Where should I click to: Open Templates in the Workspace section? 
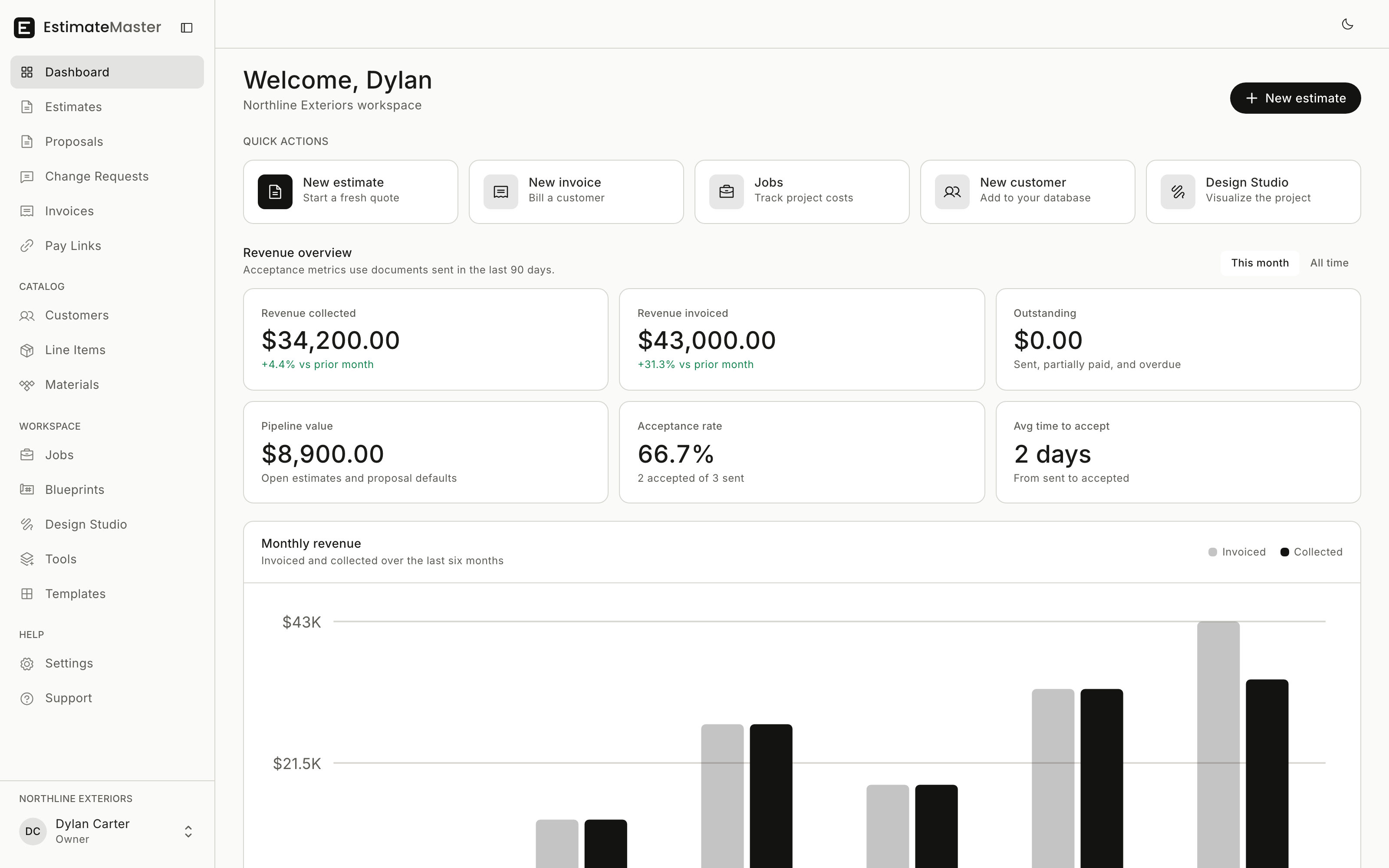click(x=107, y=594)
